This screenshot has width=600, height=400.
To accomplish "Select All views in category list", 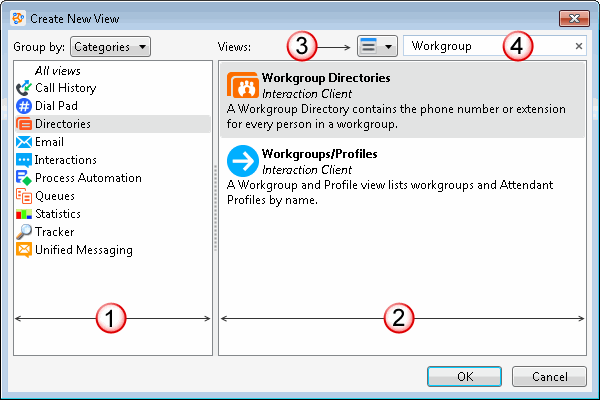I will click(x=60, y=70).
